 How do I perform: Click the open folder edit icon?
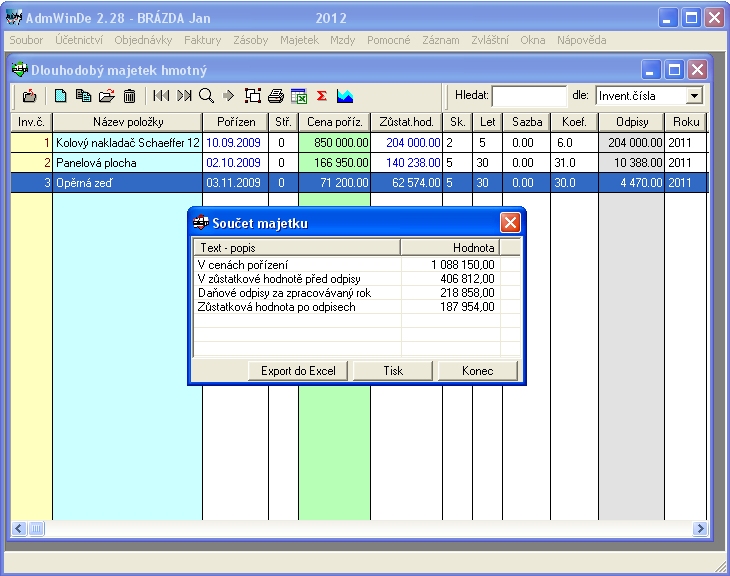tap(107, 96)
